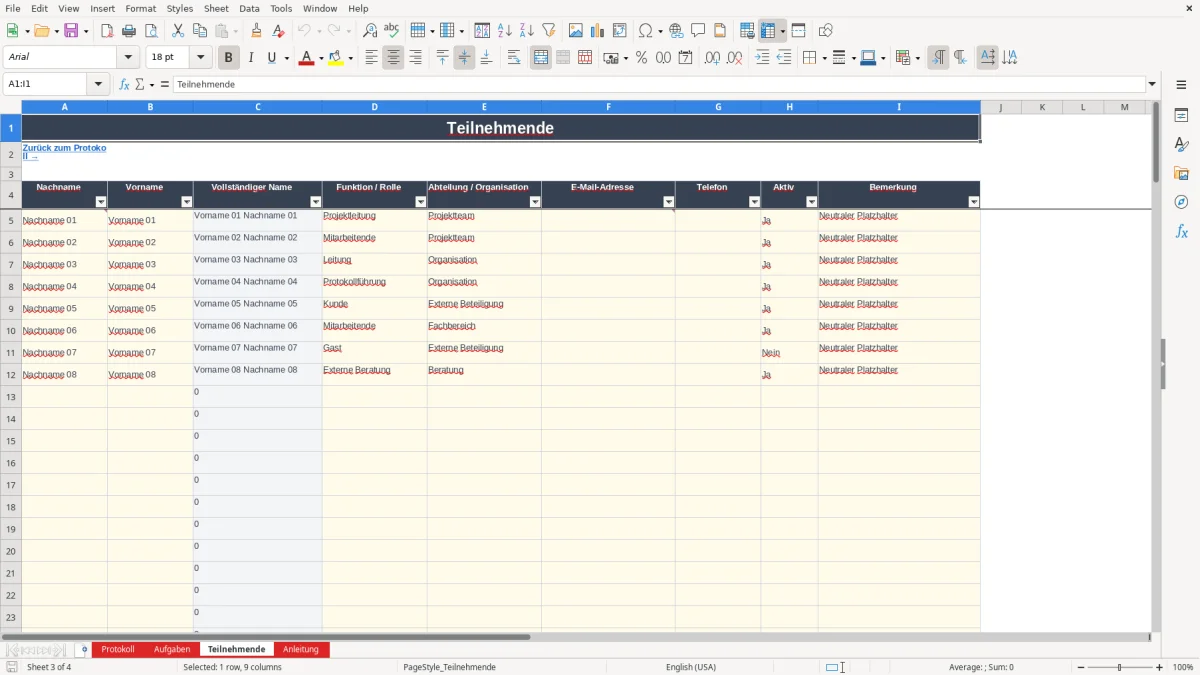The height and width of the screenshot is (675, 1200).
Task: Click Add Decimal Place icon
Action: coord(712,58)
